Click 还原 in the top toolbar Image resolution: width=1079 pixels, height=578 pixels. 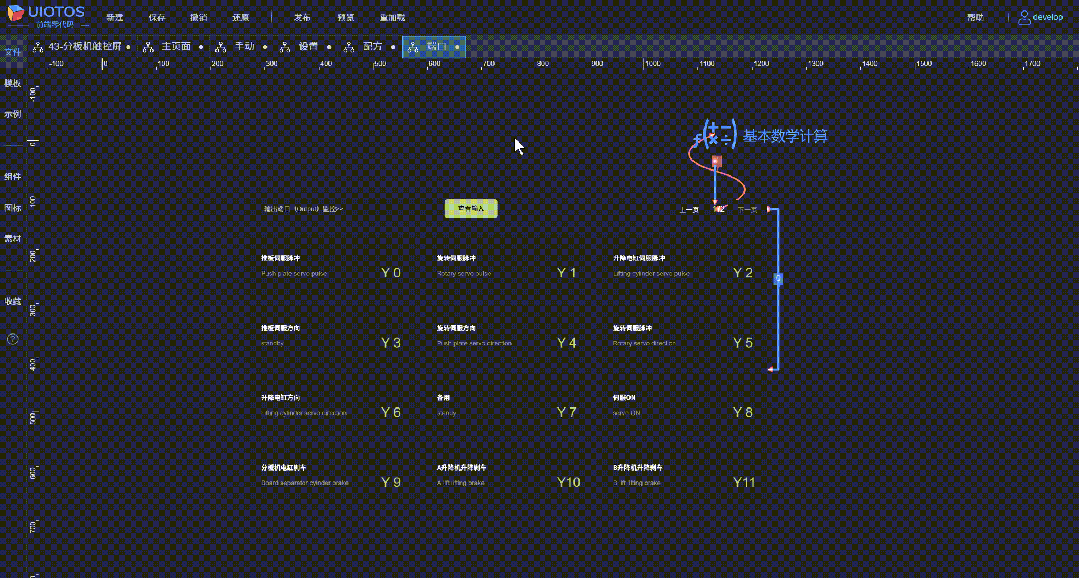[241, 17]
